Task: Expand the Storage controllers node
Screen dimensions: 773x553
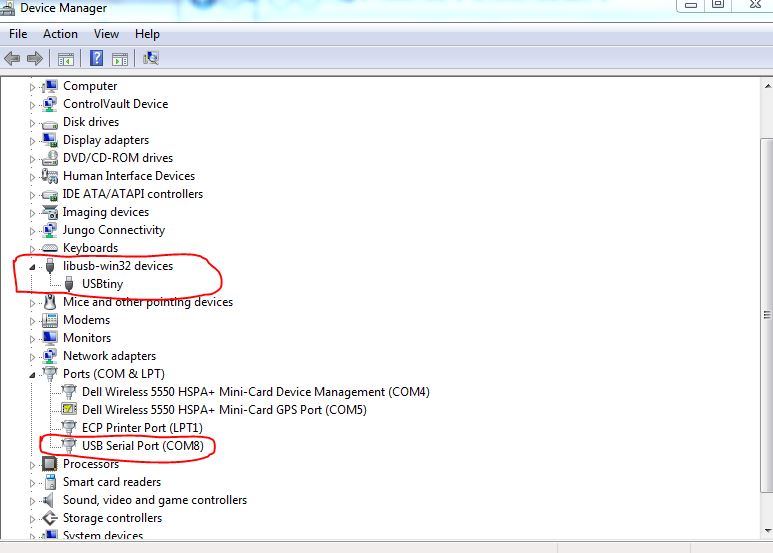Action: (x=33, y=519)
